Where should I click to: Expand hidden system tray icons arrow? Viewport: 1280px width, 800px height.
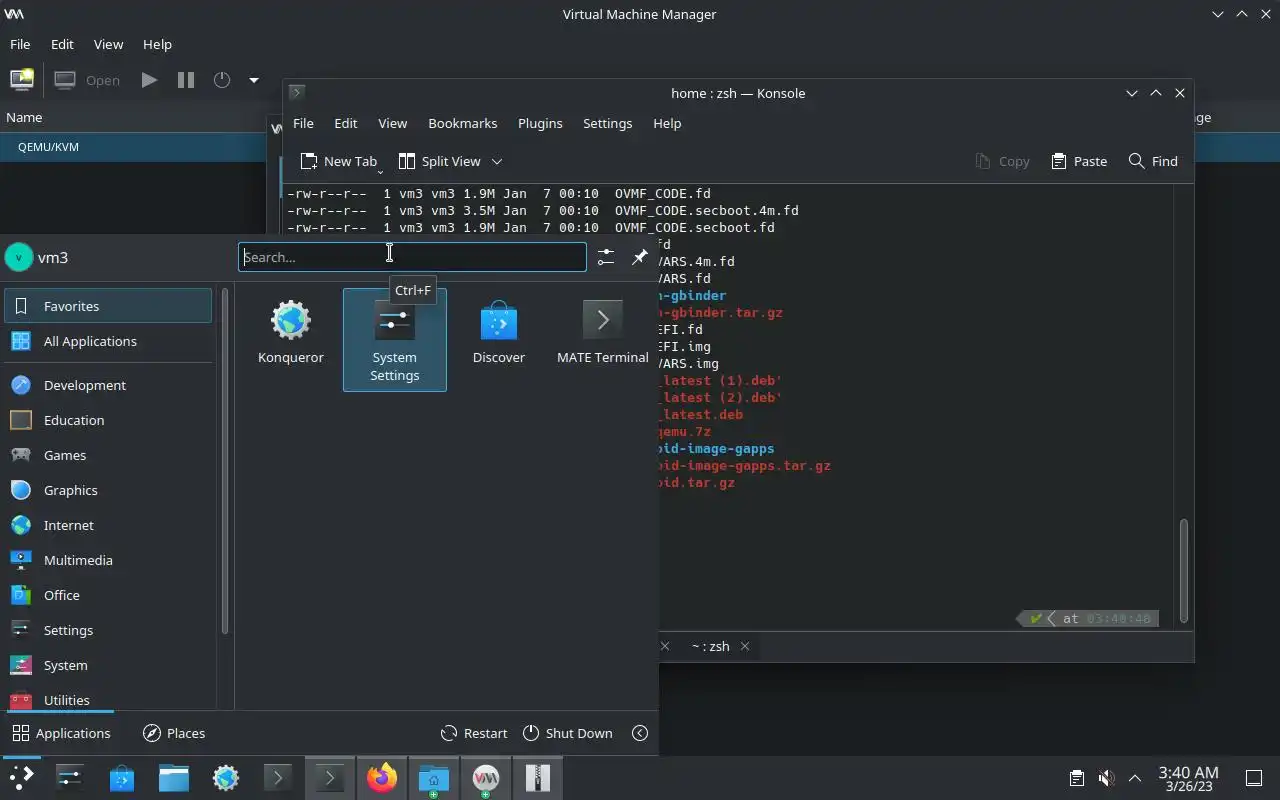[x=1135, y=778]
